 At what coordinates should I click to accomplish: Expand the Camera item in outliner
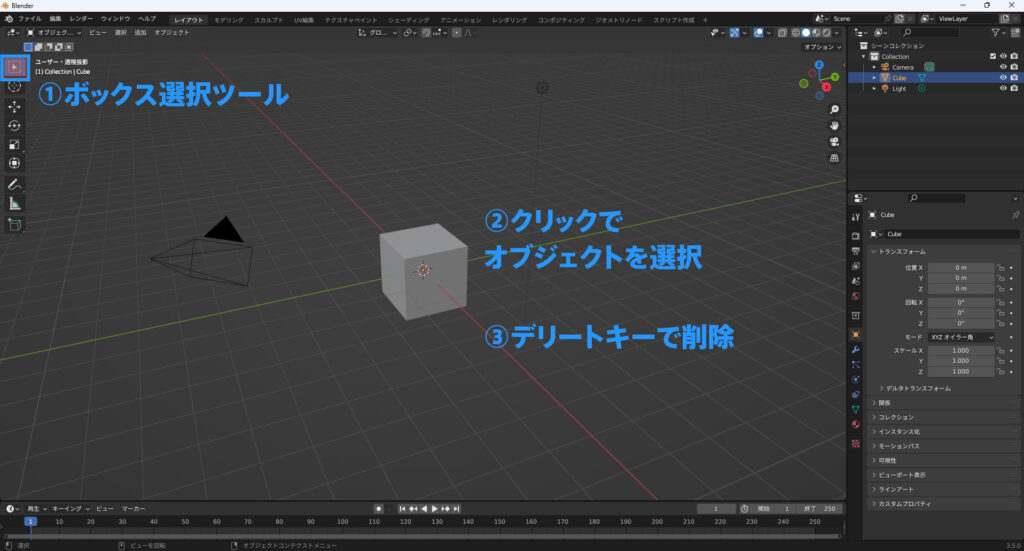pyautogui.click(x=874, y=67)
